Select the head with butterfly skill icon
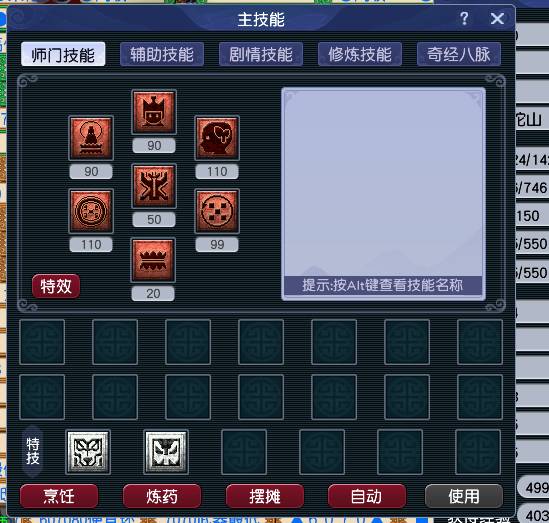 tap(217, 138)
